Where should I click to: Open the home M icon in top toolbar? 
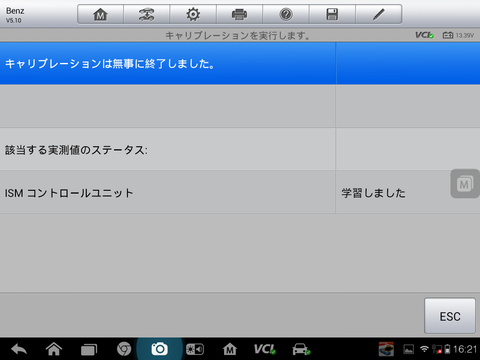pyautogui.click(x=100, y=14)
